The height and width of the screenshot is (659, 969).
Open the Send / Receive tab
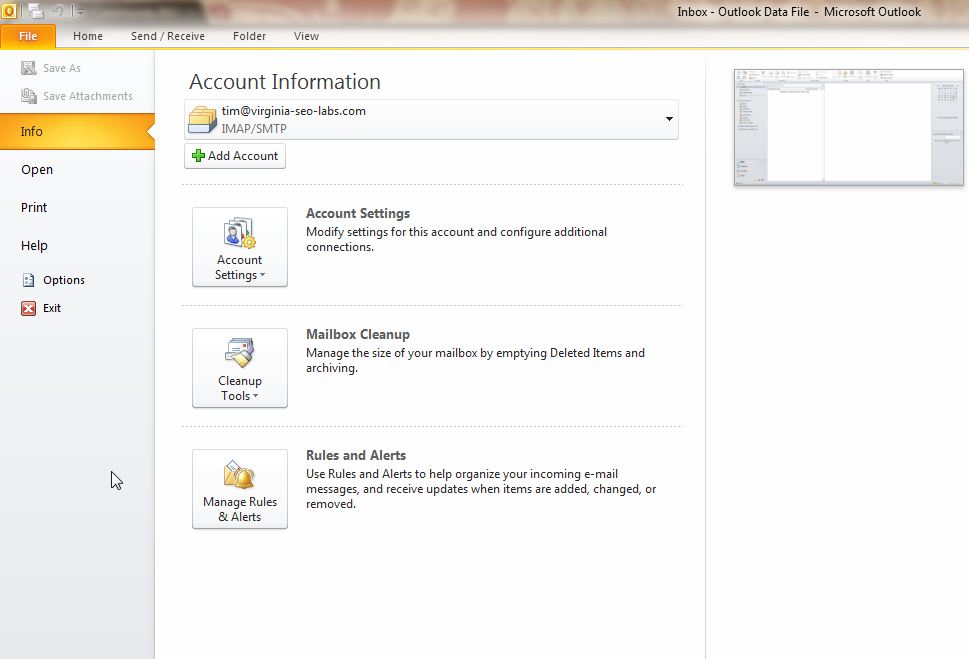point(168,36)
